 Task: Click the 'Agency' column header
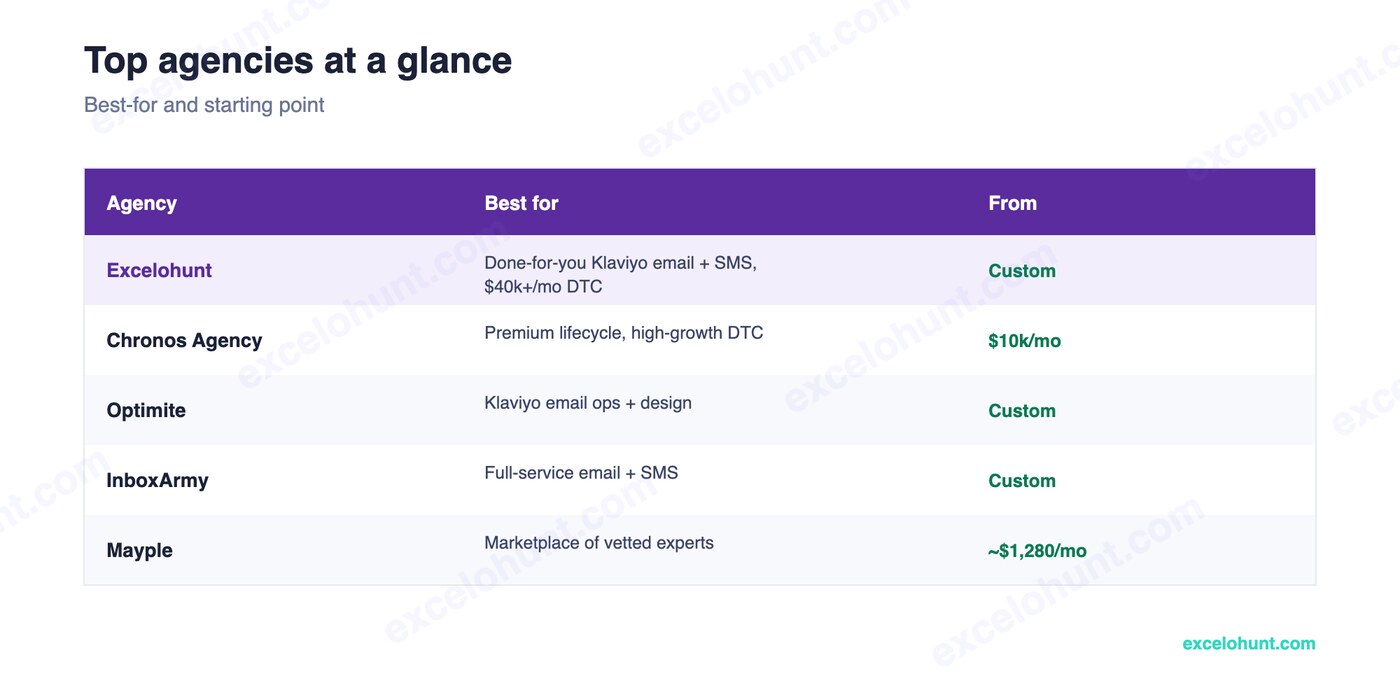(x=142, y=203)
